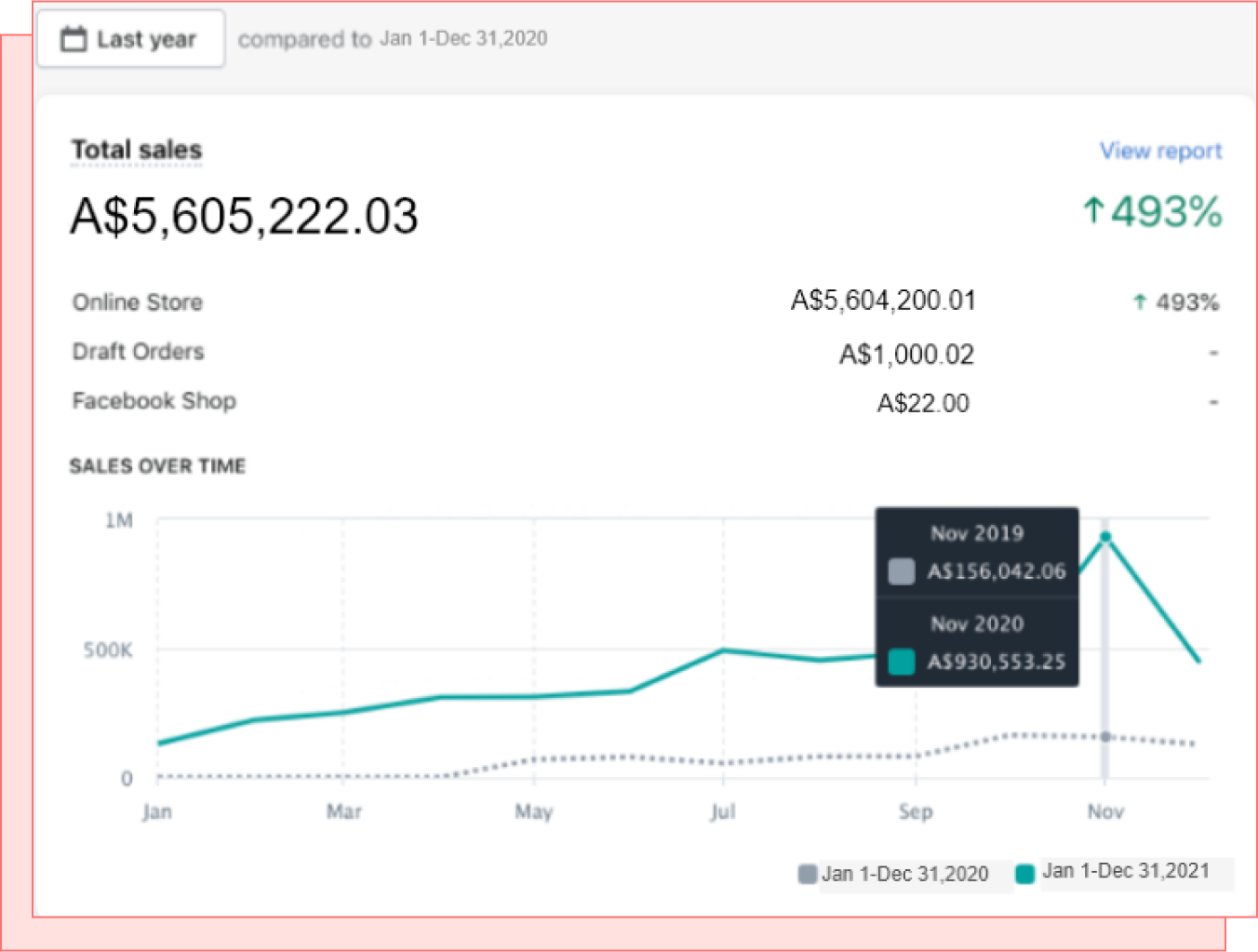The height and width of the screenshot is (952, 1258).
Task: Click the 1M label on the y-axis
Action: pyautogui.click(x=118, y=520)
